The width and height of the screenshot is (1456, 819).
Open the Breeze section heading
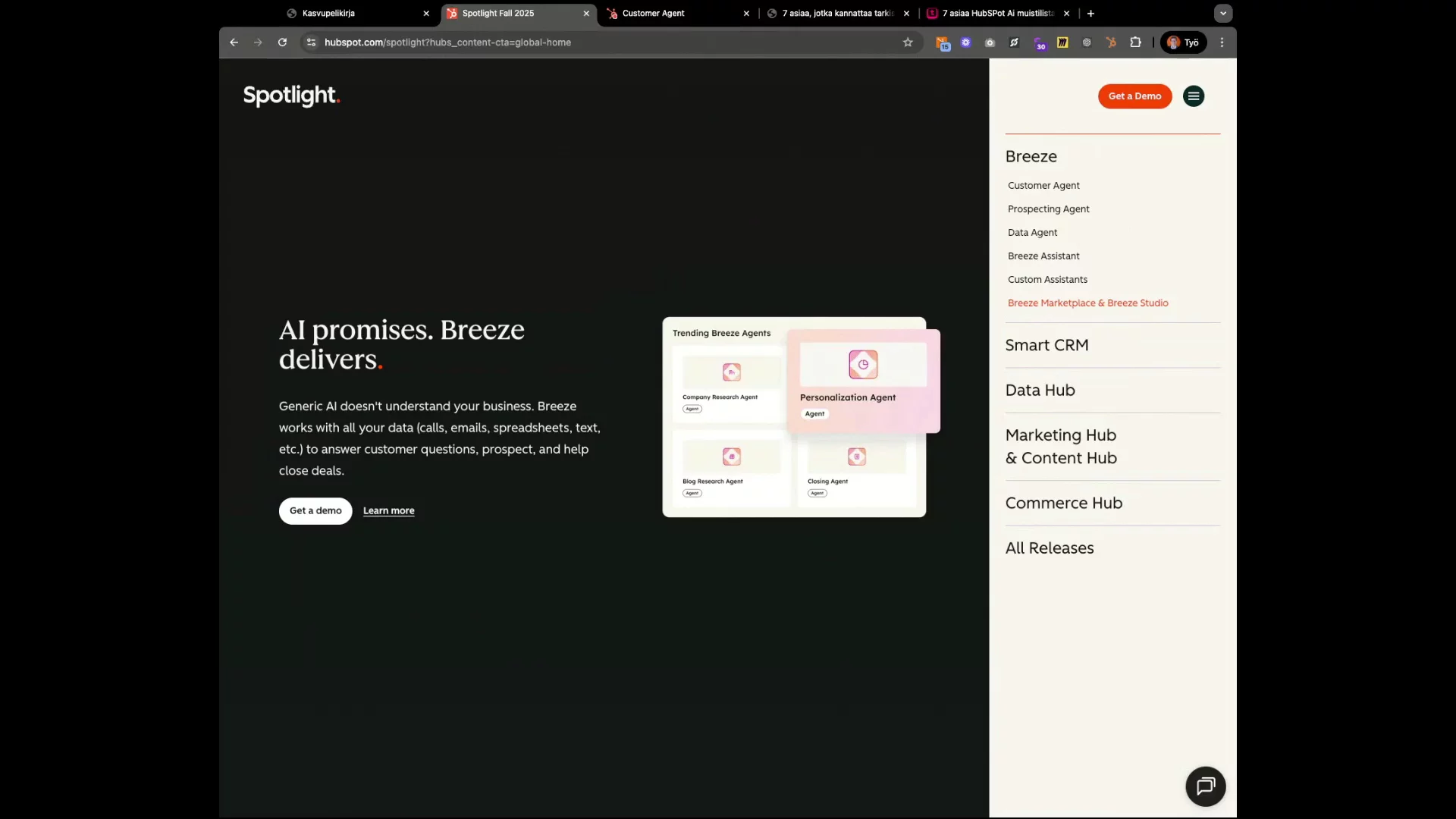tap(1031, 156)
